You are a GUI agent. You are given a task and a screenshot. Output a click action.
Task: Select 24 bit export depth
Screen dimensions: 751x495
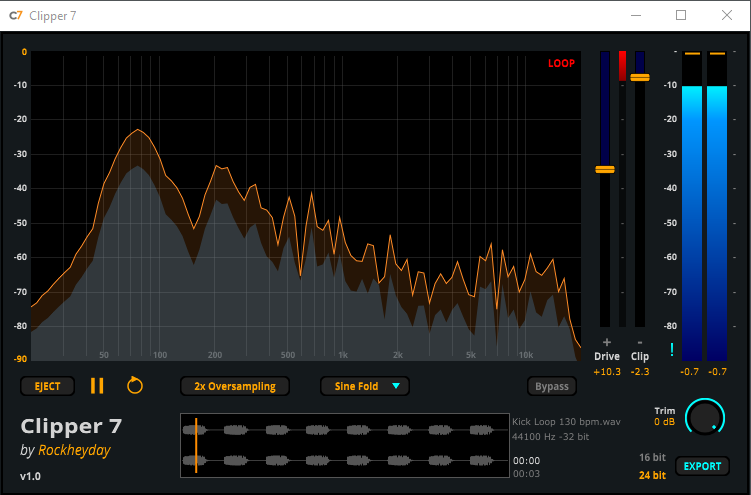point(652,475)
